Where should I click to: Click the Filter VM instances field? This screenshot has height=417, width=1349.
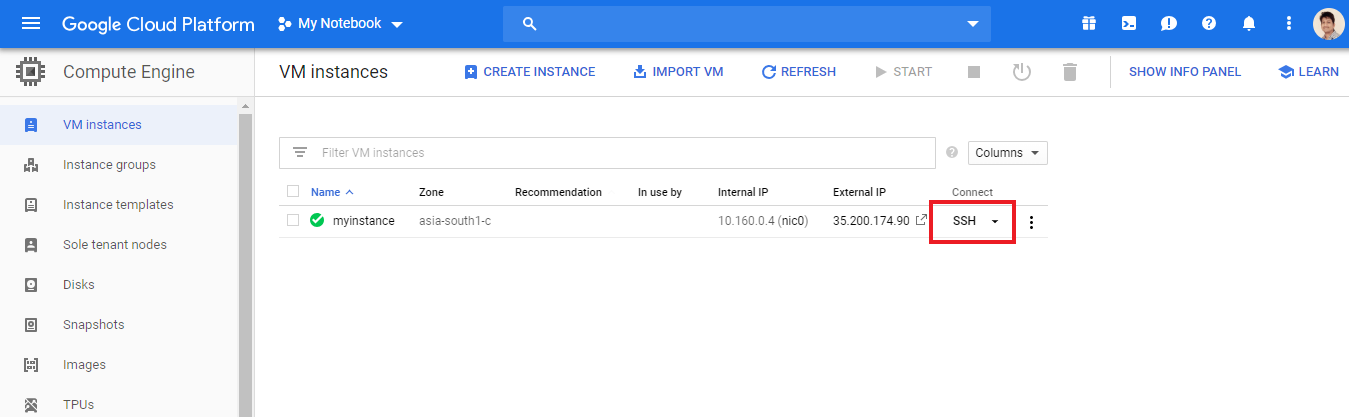coord(607,153)
